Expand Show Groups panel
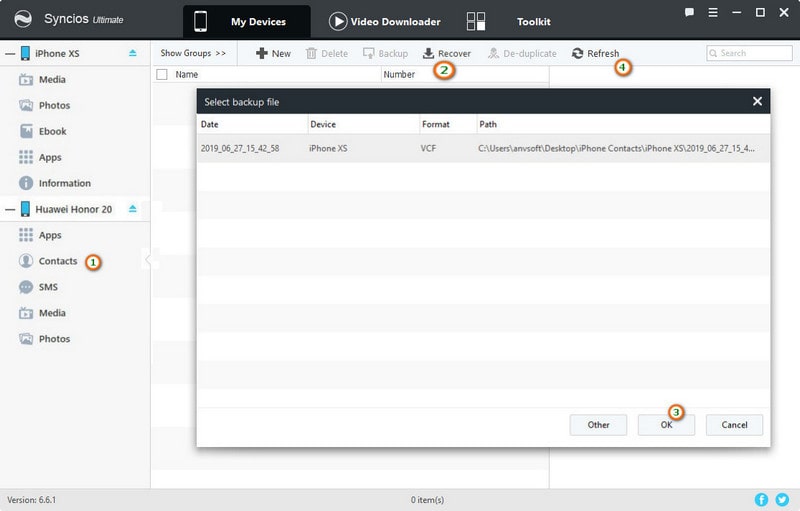 click(193, 53)
